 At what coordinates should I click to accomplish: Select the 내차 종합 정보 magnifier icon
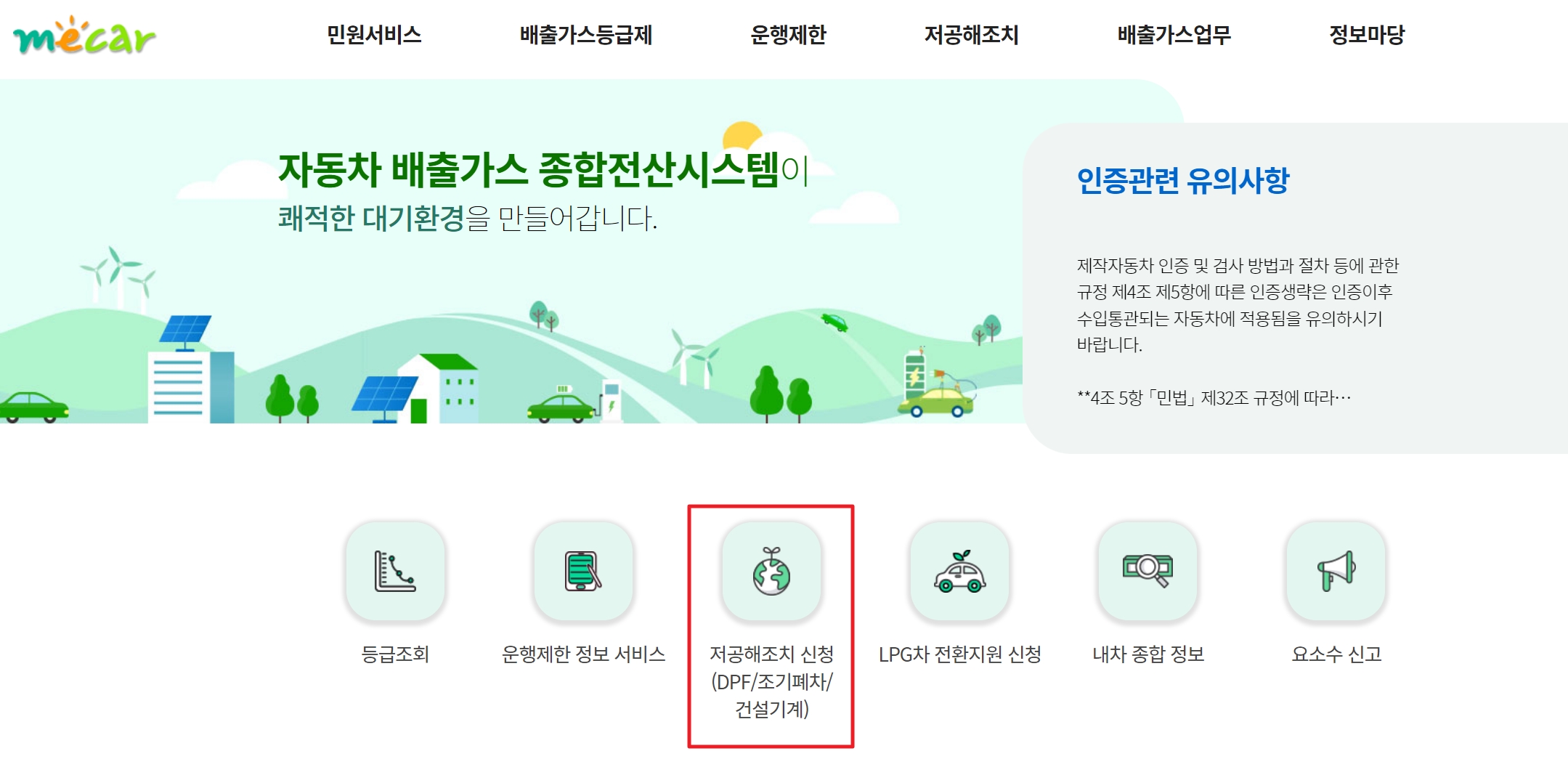tap(1147, 571)
